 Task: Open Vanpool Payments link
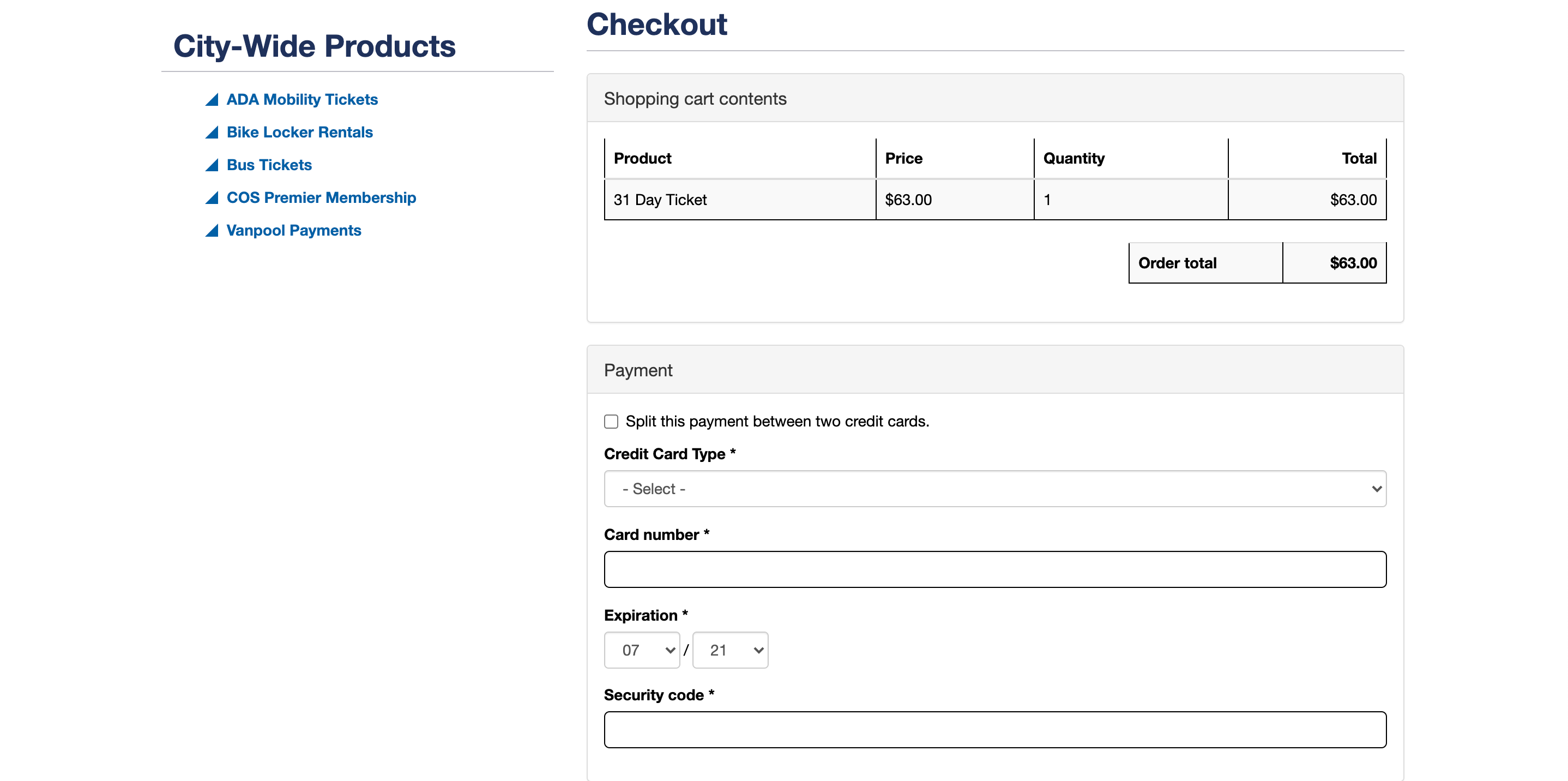293,231
